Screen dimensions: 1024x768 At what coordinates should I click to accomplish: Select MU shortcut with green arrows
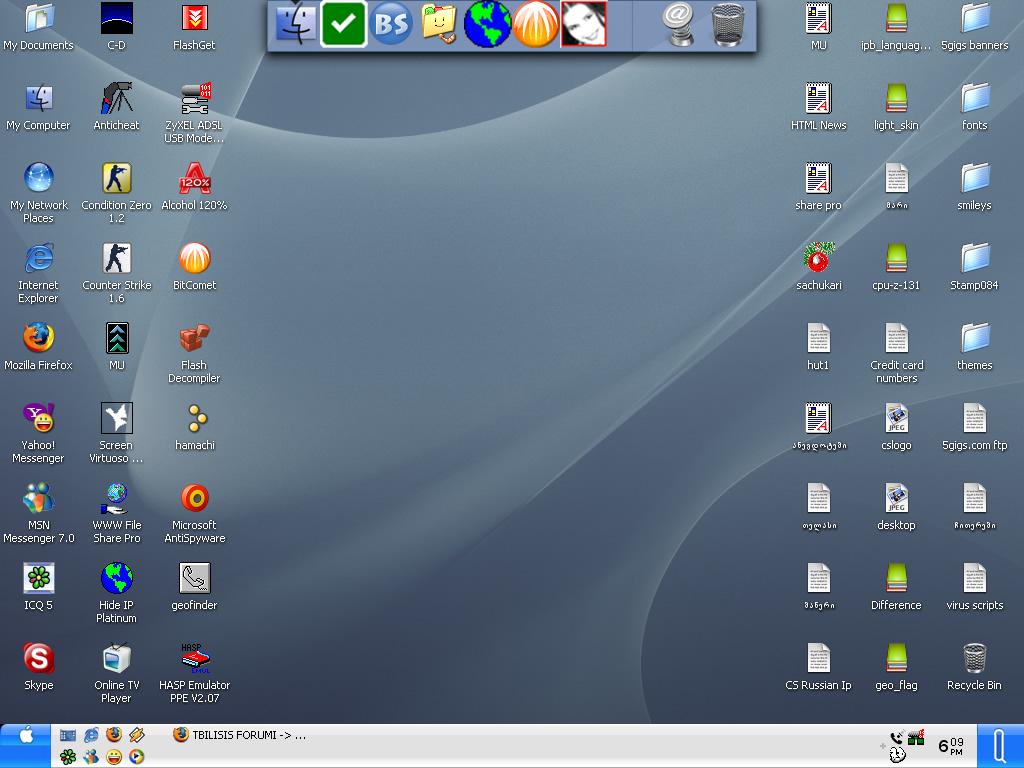[x=116, y=346]
